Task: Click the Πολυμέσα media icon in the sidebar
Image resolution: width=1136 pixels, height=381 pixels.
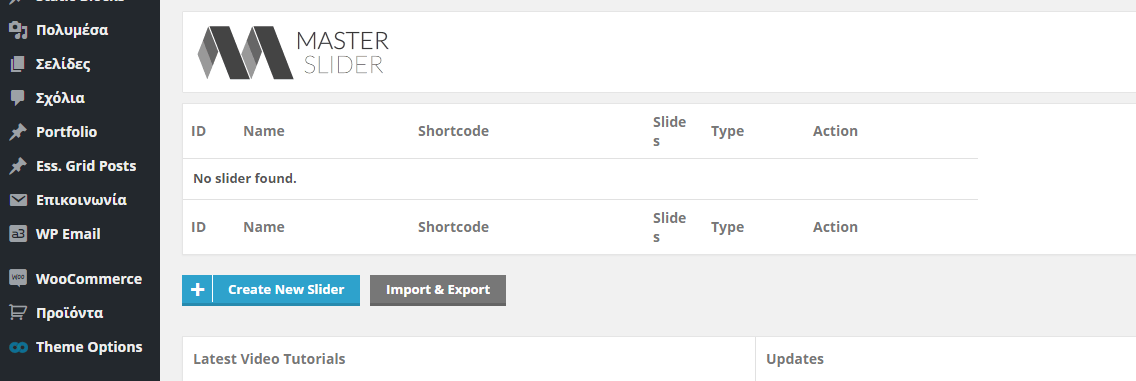Action: pos(18,30)
